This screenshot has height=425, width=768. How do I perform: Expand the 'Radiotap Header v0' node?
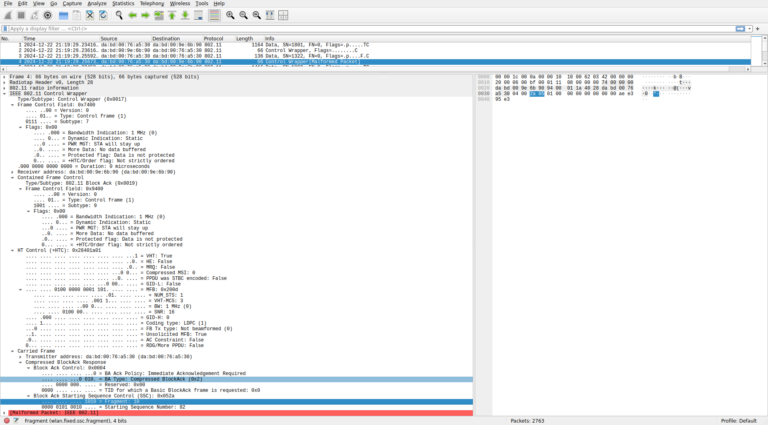pyautogui.click(x=4, y=83)
